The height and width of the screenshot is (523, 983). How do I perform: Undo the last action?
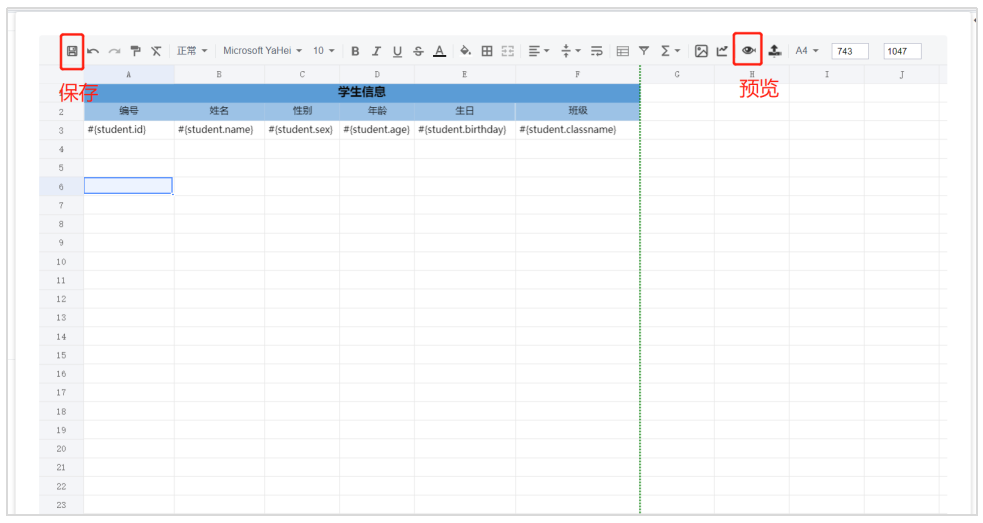(93, 51)
